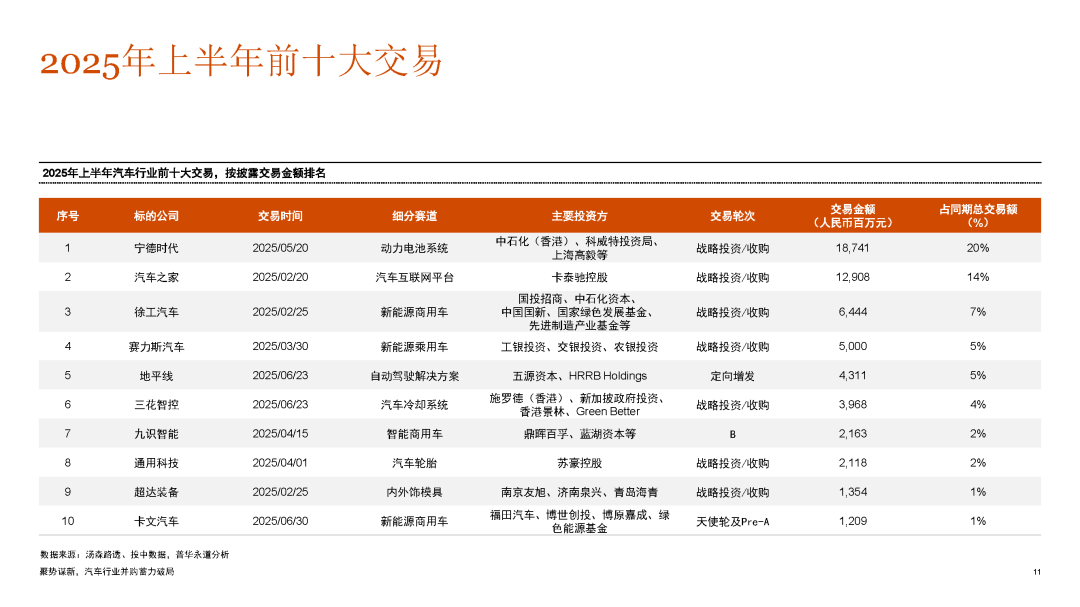Viewport: 1080px width, 607px height.
Task: Click date 2025/06/30
Action: click(x=280, y=521)
